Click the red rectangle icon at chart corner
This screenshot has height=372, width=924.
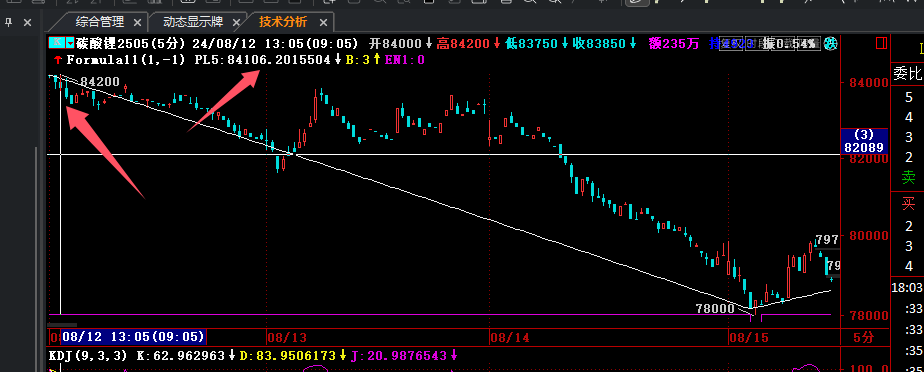(882, 43)
